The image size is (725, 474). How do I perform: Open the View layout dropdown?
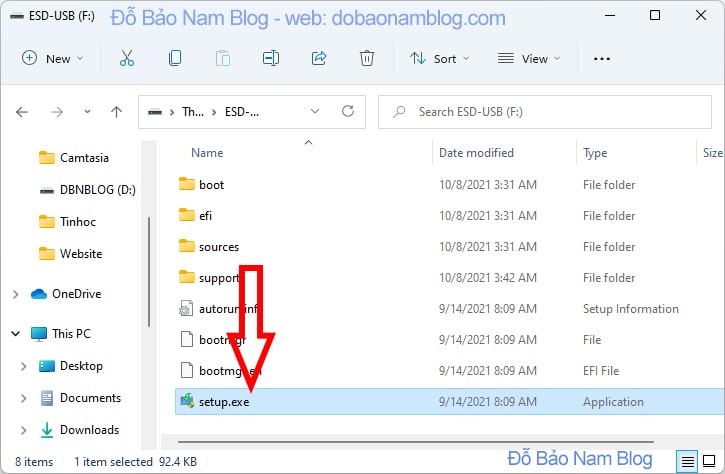tap(529, 58)
